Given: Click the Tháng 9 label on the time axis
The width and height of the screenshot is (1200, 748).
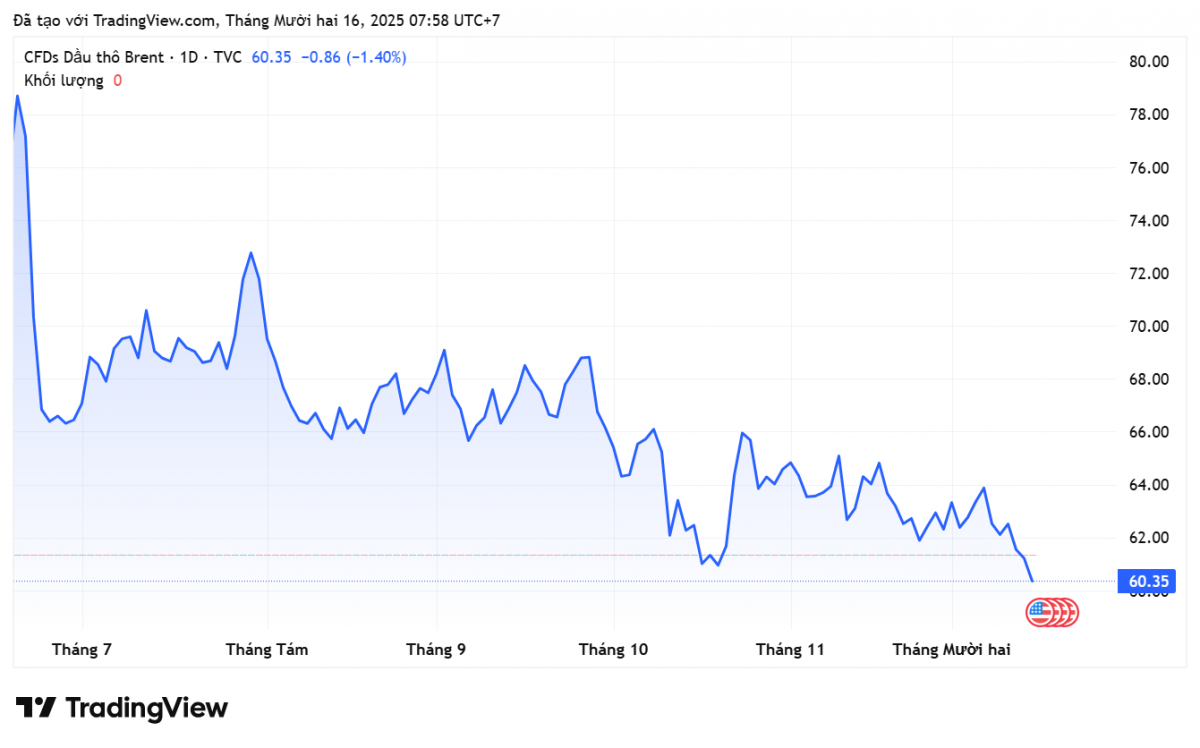Looking at the screenshot, I should click(435, 650).
